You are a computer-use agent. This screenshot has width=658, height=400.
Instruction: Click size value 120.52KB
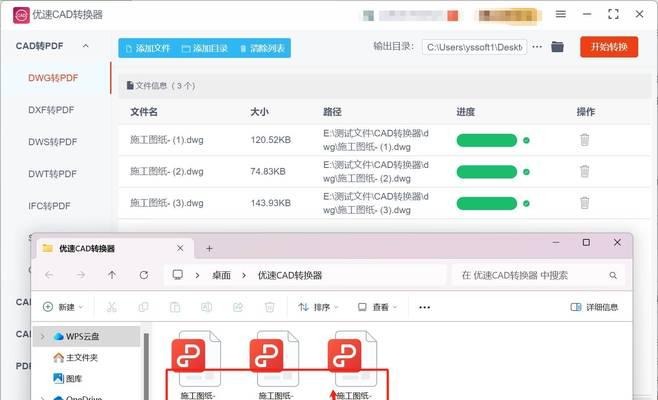(271, 140)
